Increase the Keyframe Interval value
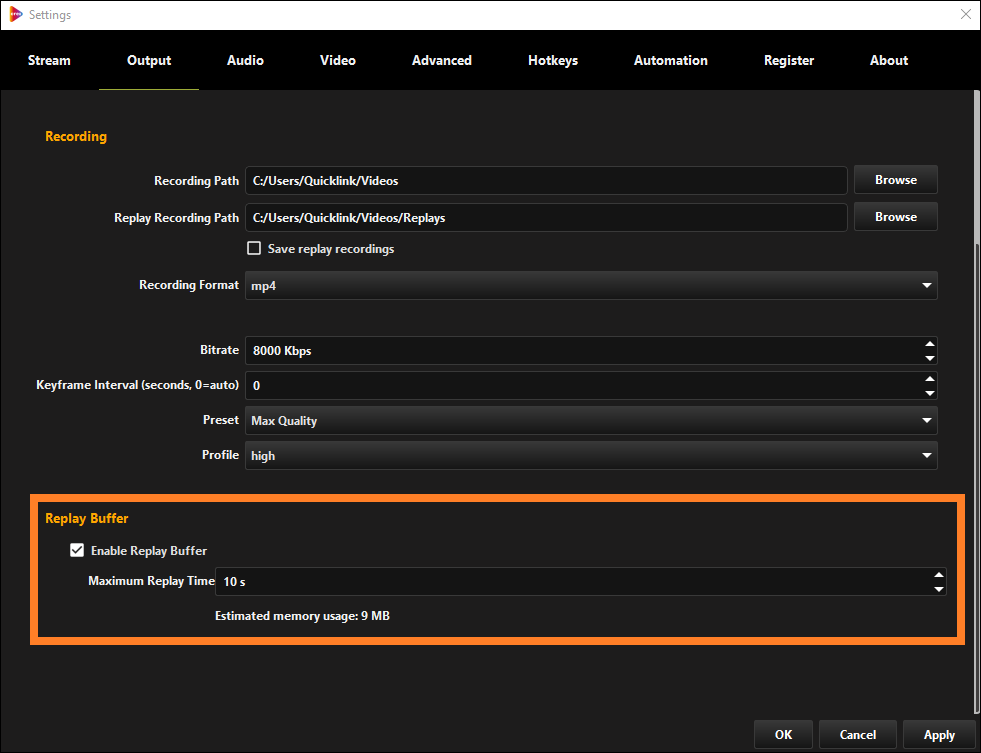 pos(931,379)
